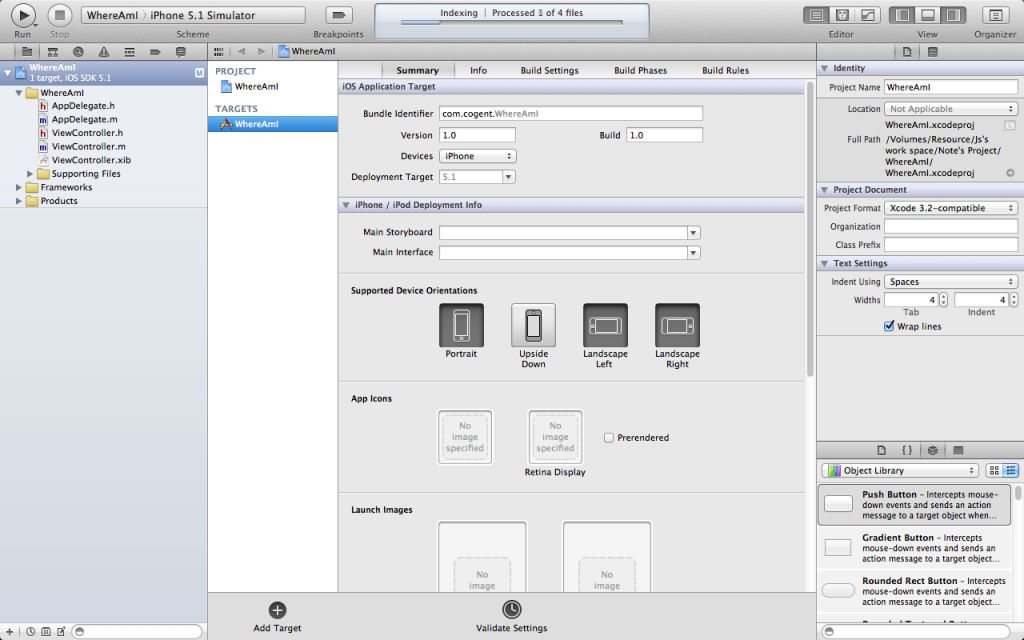Open the Devices dropdown showing iPhone
1024x640 pixels.
pos(477,156)
